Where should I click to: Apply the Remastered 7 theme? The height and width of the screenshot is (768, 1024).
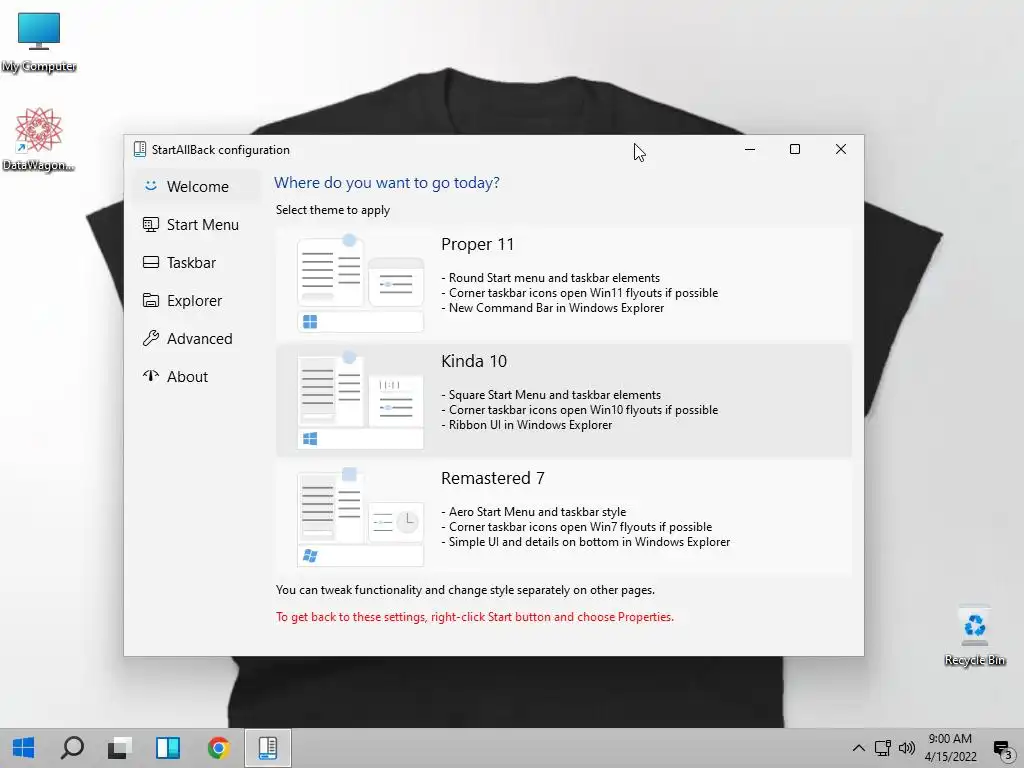tap(564, 518)
